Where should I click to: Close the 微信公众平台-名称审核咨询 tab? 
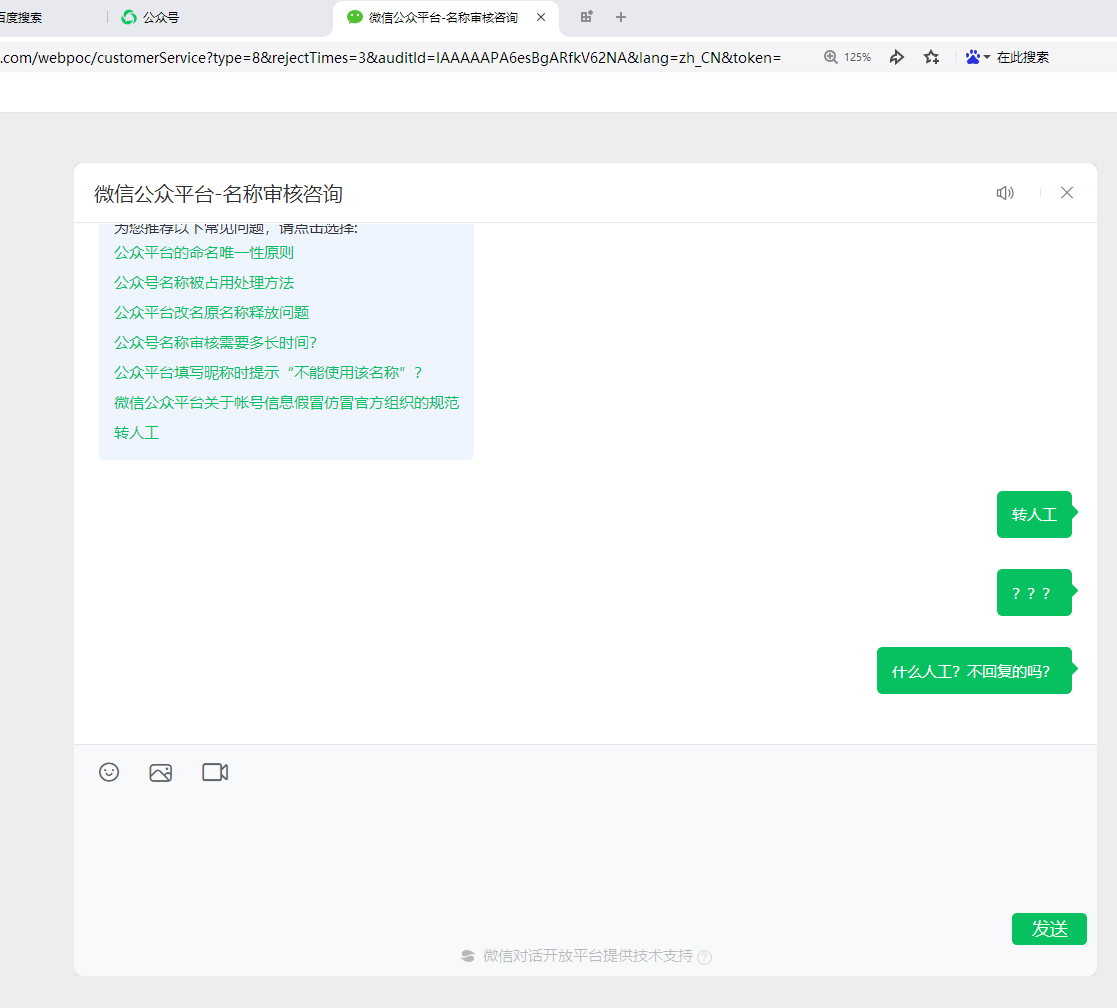tap(541, 17)
